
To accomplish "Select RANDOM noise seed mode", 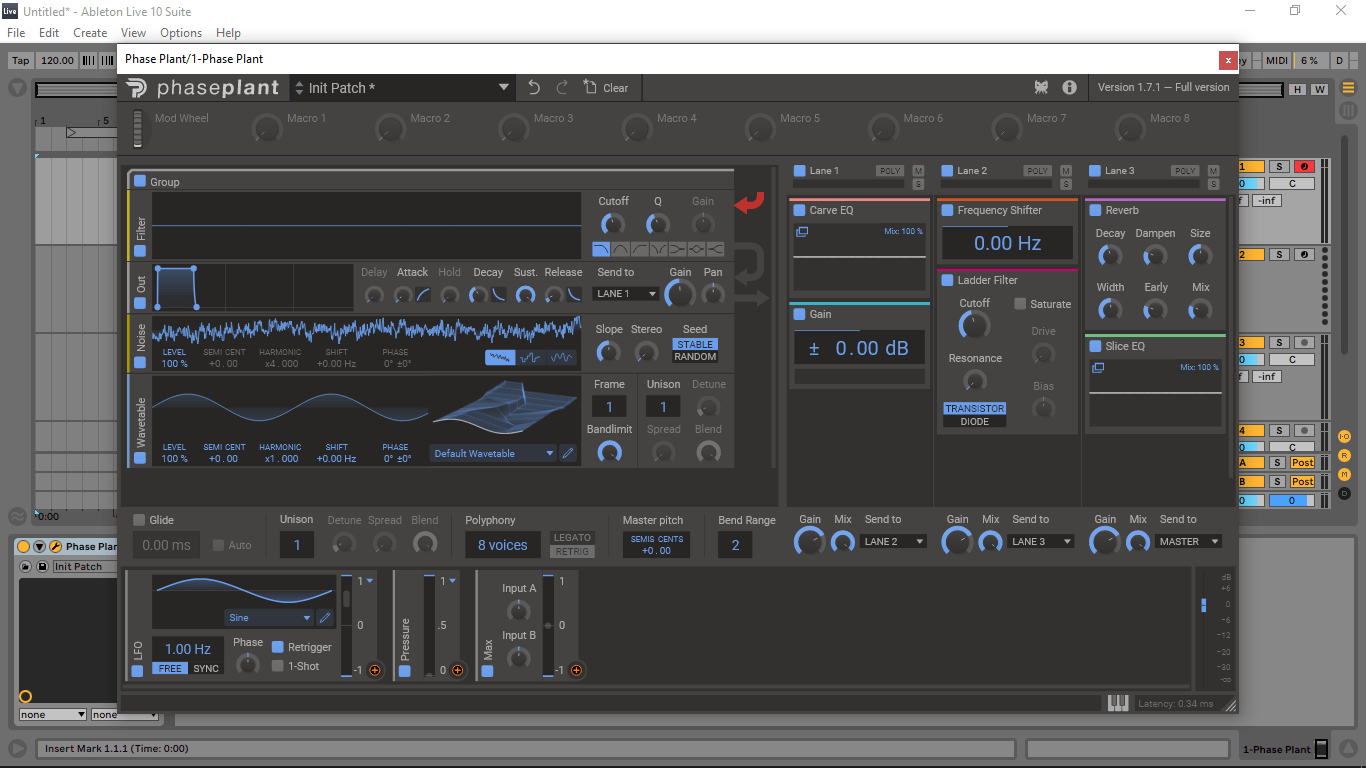I will tap(695, 357).
